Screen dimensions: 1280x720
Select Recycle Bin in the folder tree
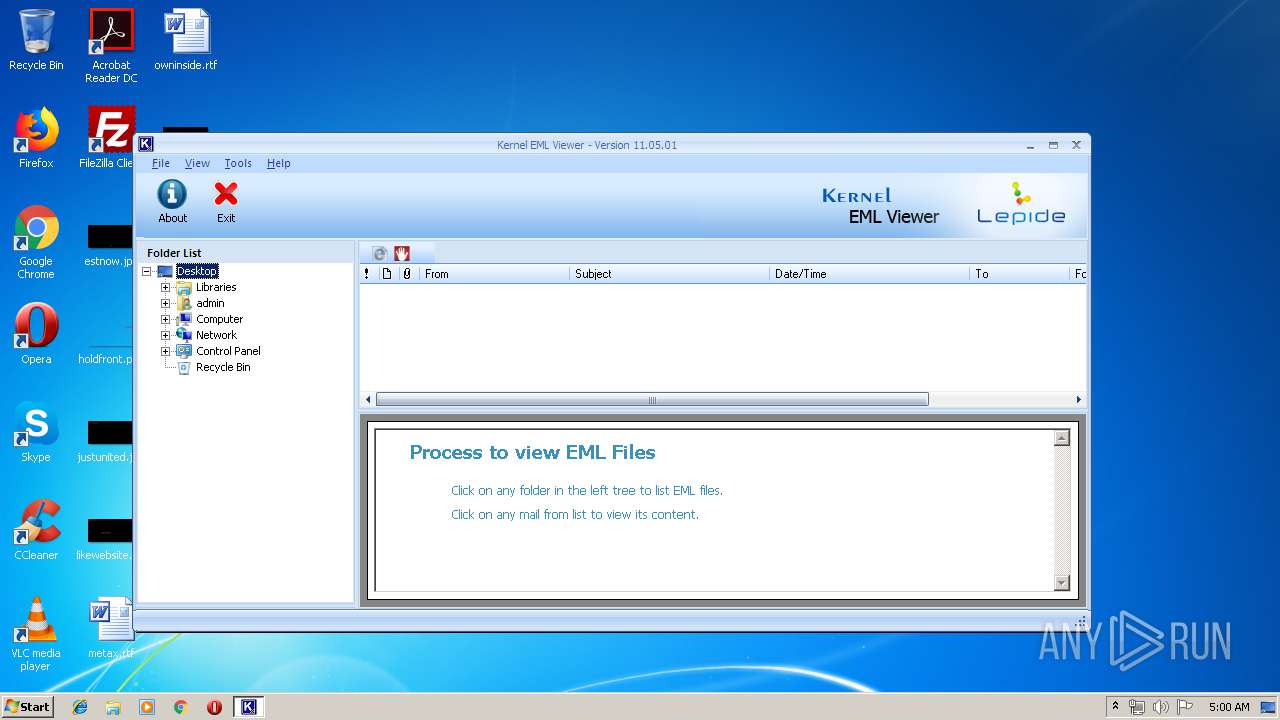point(223,367)
